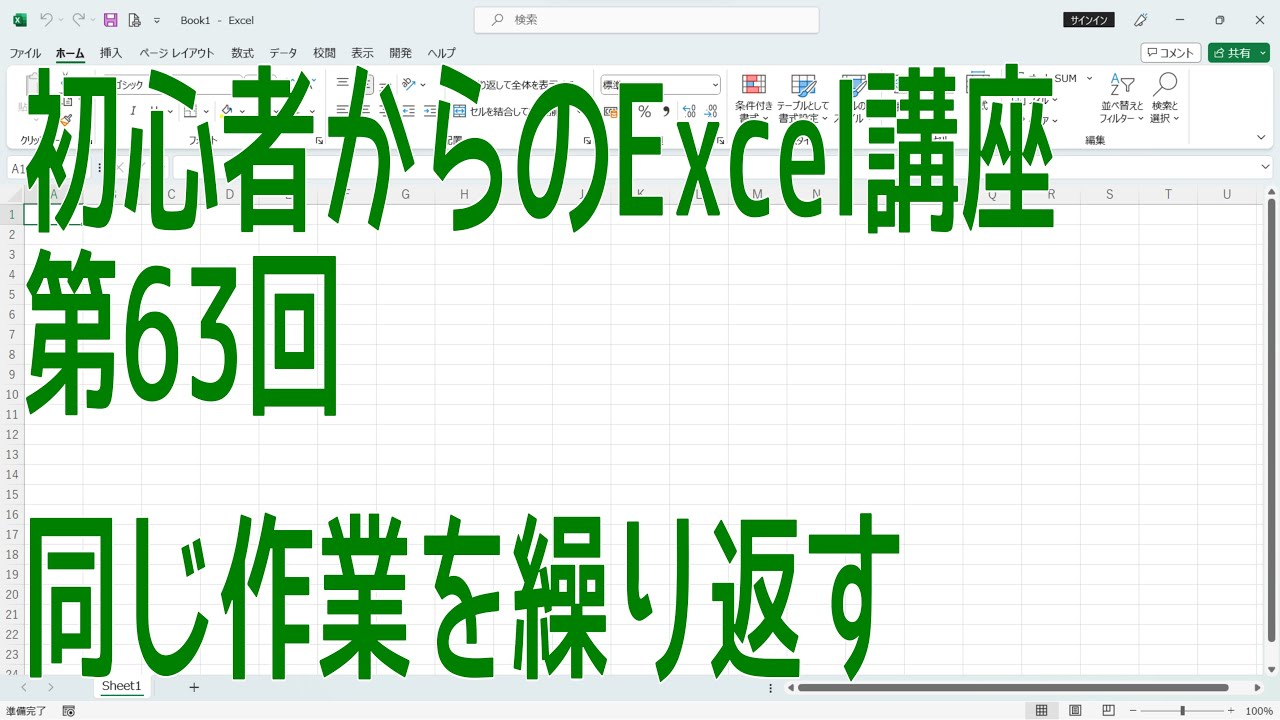This screenshot has width=1280, height=720.
Task: Apply percent style format
Action: tap(644, 112)
